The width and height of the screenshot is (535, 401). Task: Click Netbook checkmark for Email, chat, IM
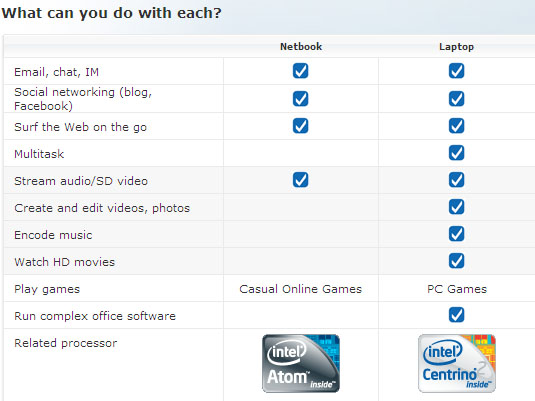pos(301,71)
